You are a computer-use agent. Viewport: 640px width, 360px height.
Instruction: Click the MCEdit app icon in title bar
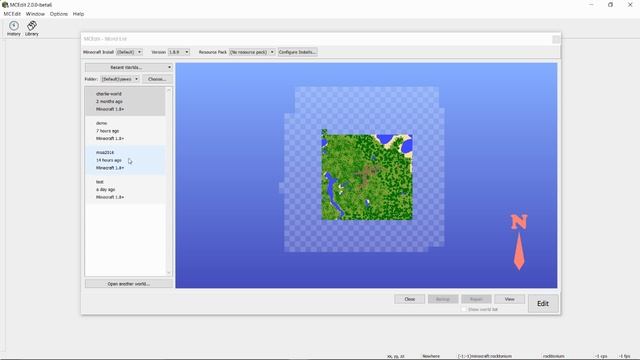(5, 5)
